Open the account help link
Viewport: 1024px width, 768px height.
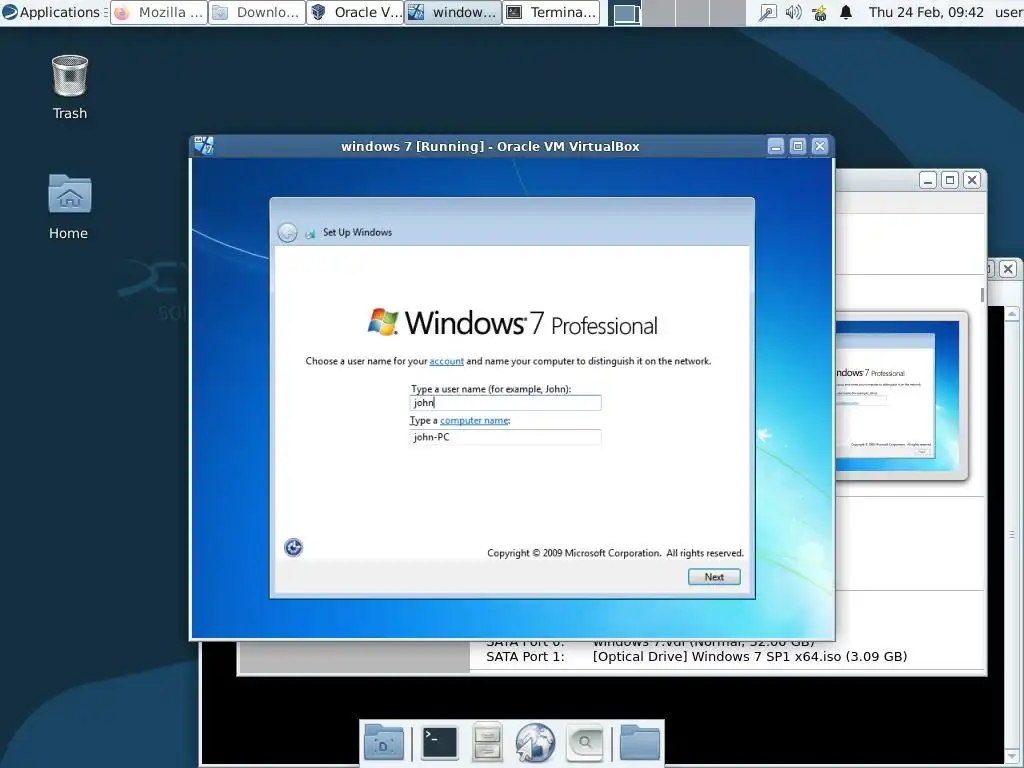coord(446,361)
